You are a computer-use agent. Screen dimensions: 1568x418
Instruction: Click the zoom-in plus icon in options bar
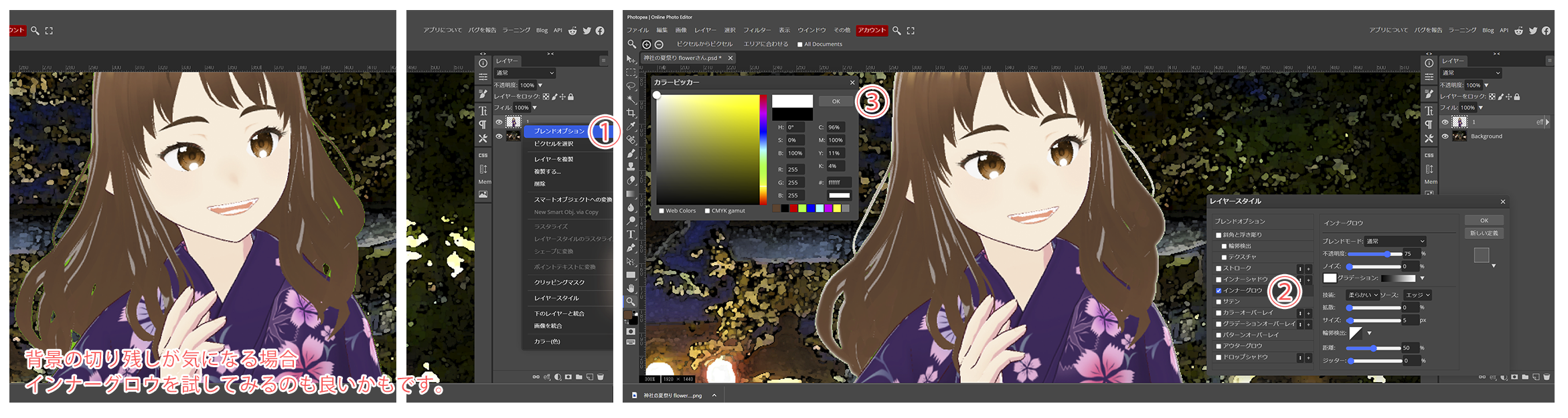(x=647, y=45)
